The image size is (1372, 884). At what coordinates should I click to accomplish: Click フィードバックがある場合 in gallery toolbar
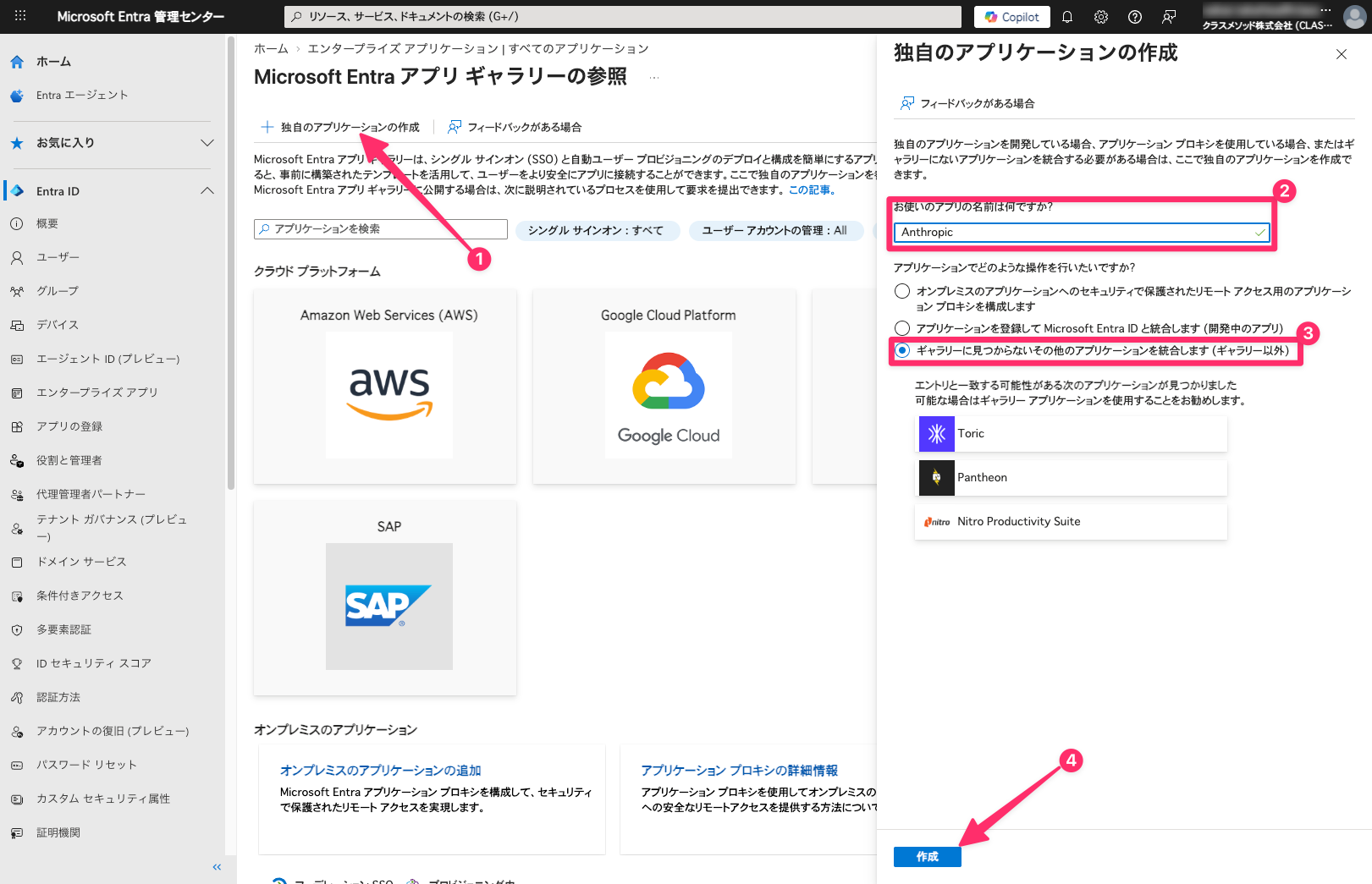click(x=515, y=127)
